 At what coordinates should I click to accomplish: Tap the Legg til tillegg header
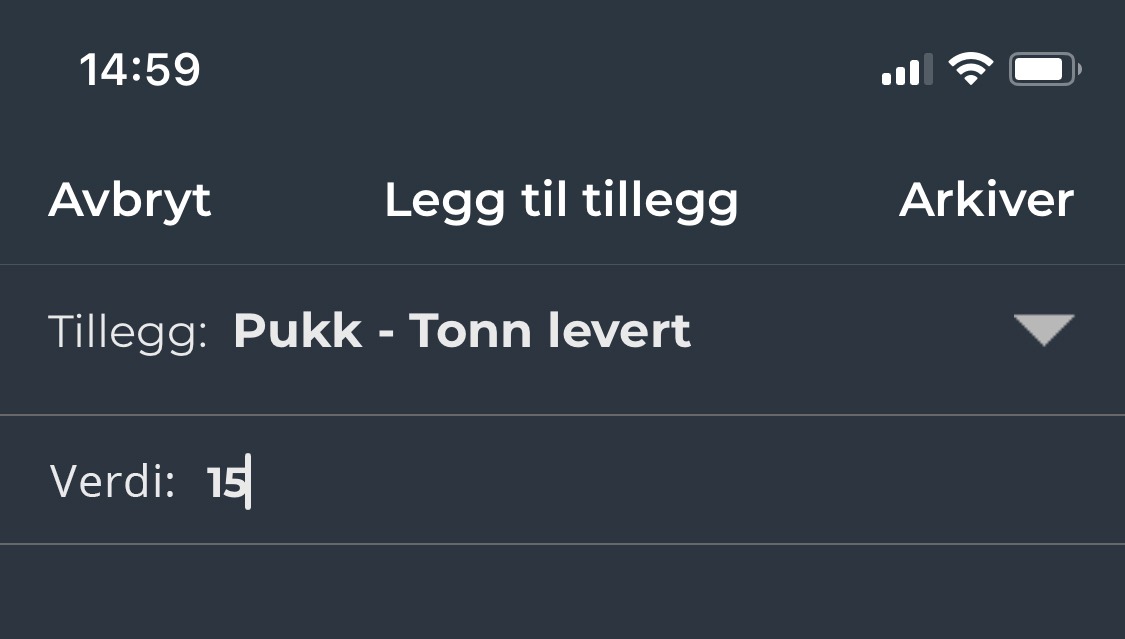tap(561, 200)
